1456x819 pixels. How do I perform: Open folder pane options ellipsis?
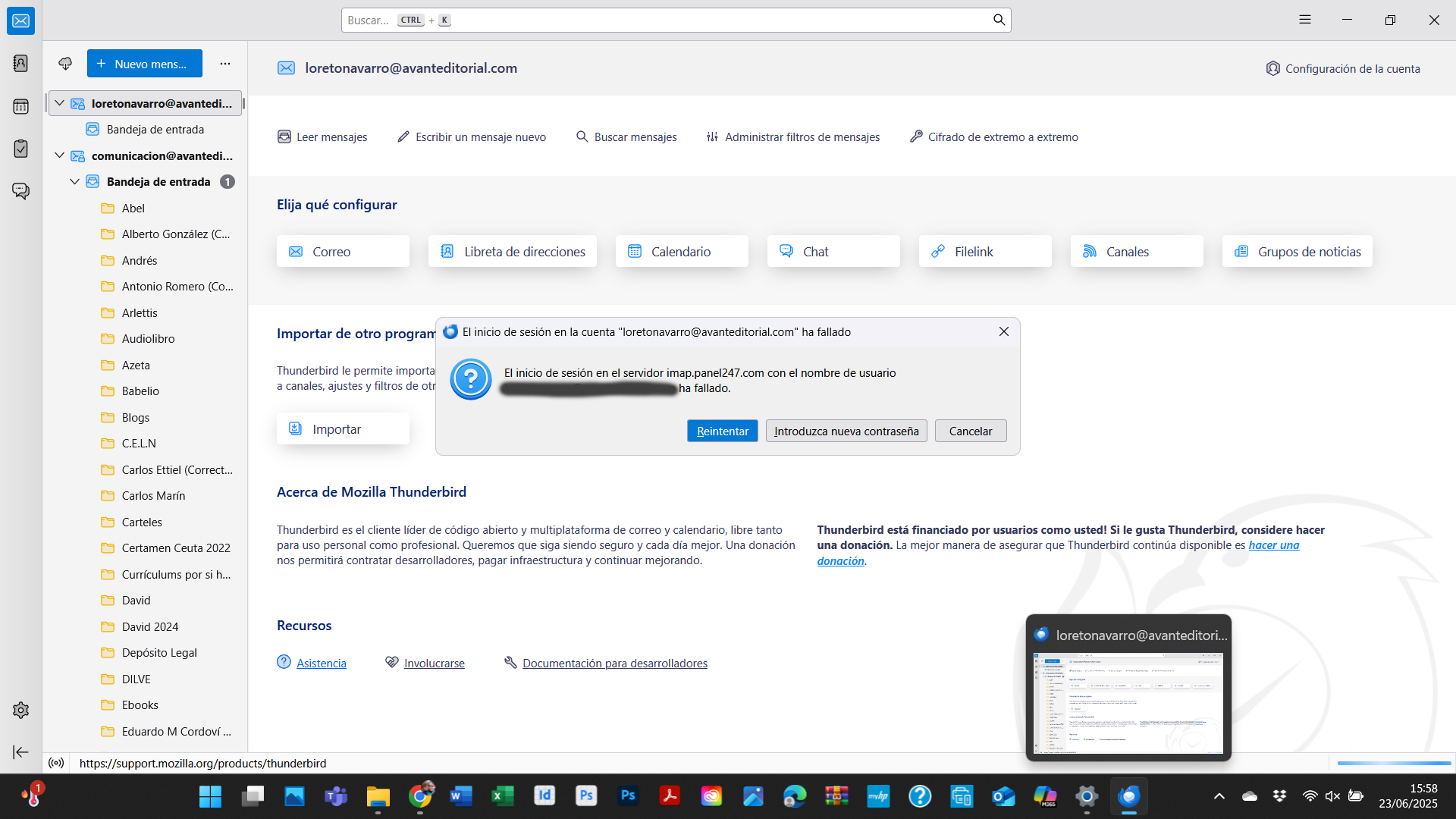click(x=225, y=64)
